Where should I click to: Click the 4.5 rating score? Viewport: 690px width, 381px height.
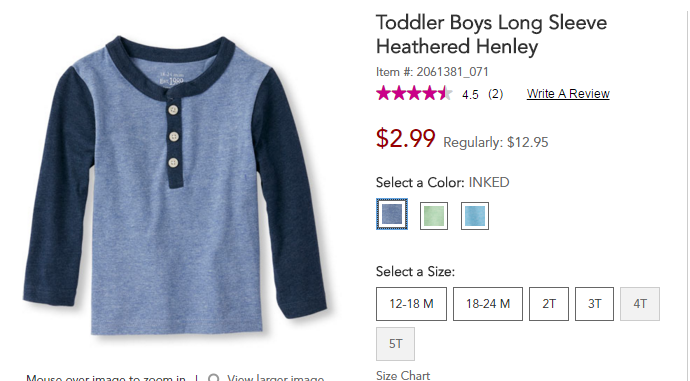[470, 95]
